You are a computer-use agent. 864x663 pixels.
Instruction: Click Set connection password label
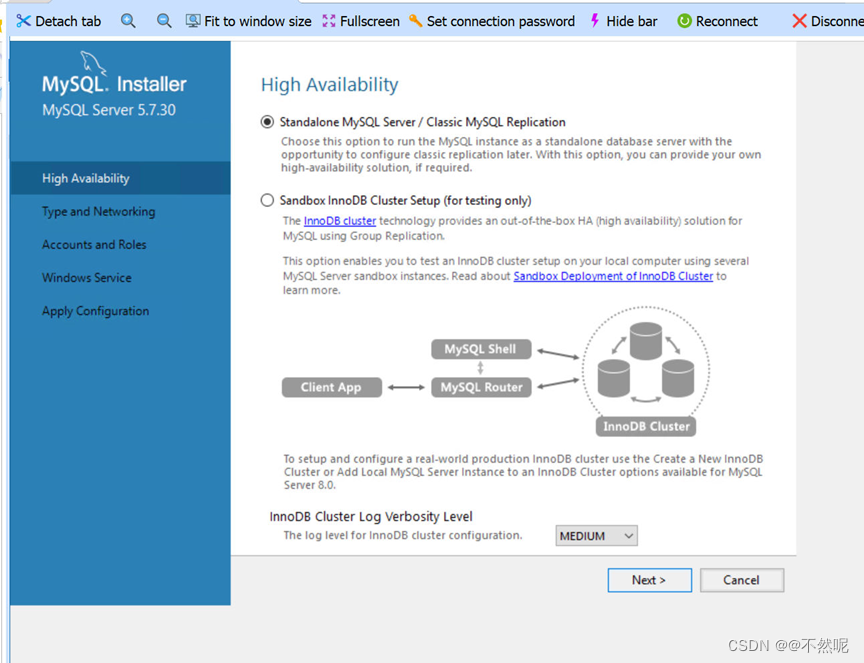coord(501,21)
